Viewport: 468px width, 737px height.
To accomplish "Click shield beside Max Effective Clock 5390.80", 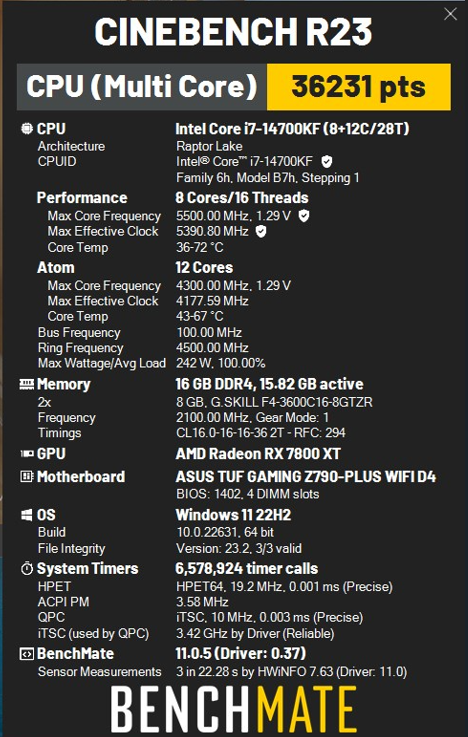I will coord(261,231).
